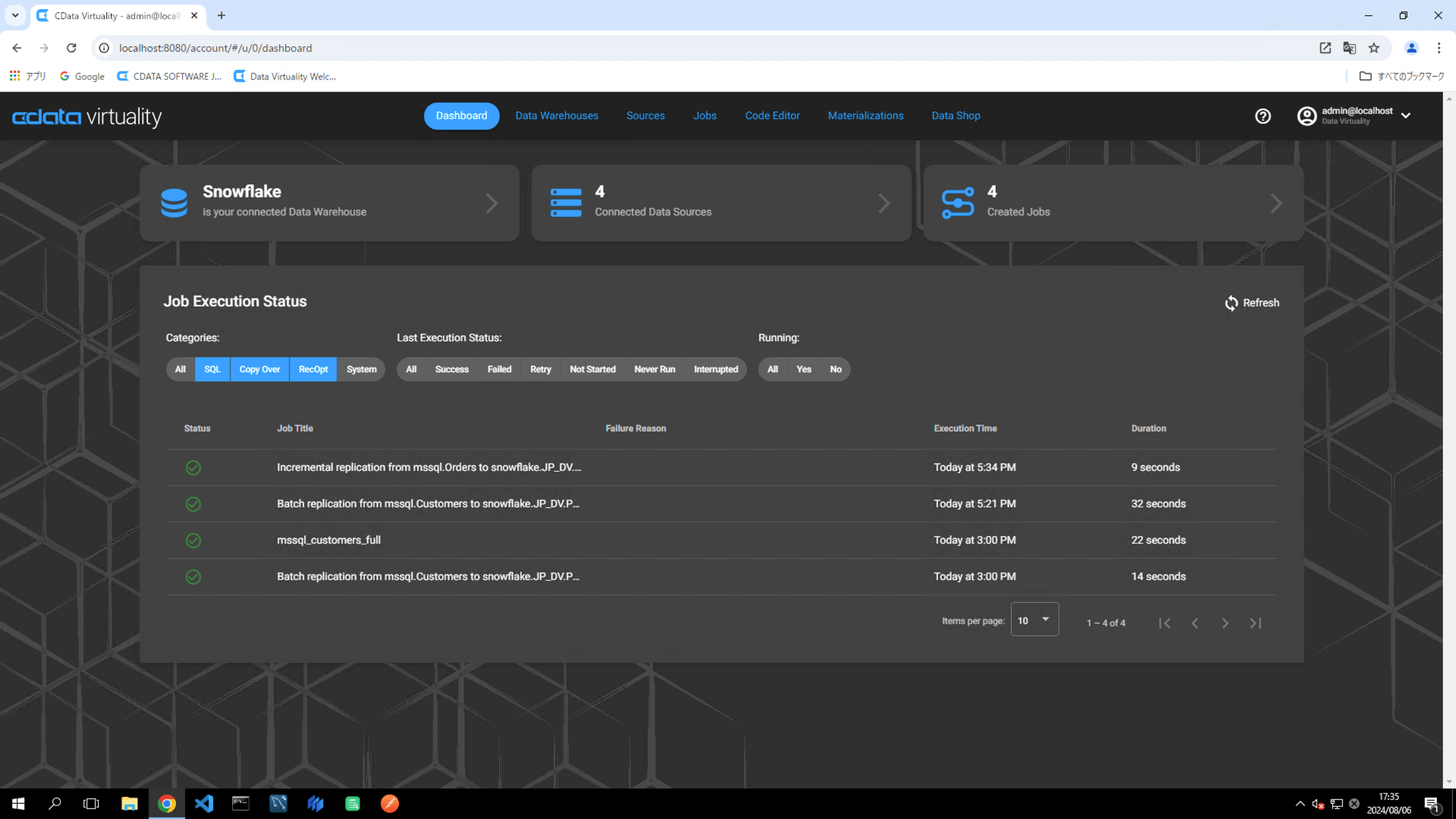Open Visual Studio Code from the taskbar

(204, 804)
